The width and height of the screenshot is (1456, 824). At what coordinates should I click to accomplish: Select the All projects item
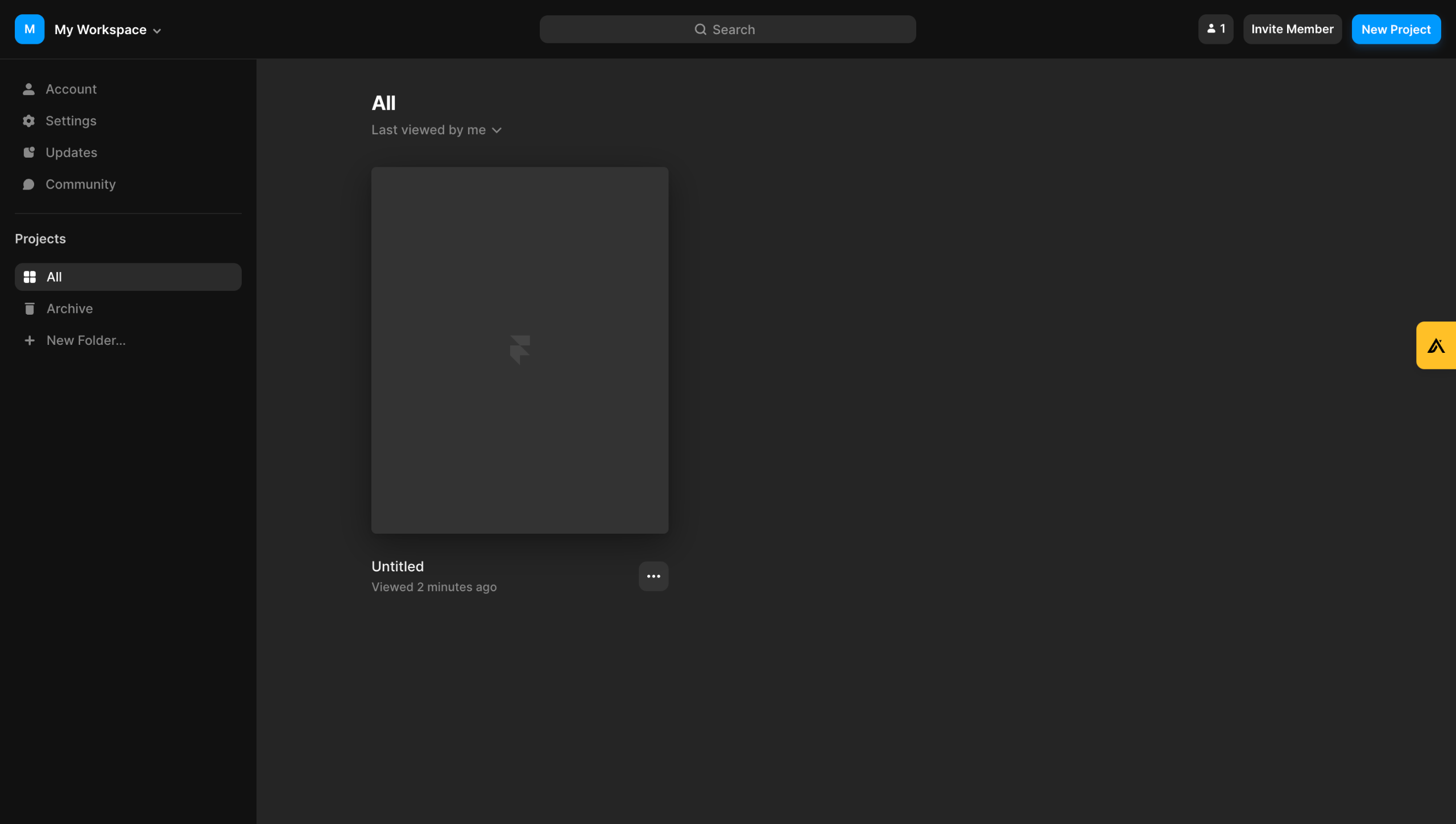[128, 277]
